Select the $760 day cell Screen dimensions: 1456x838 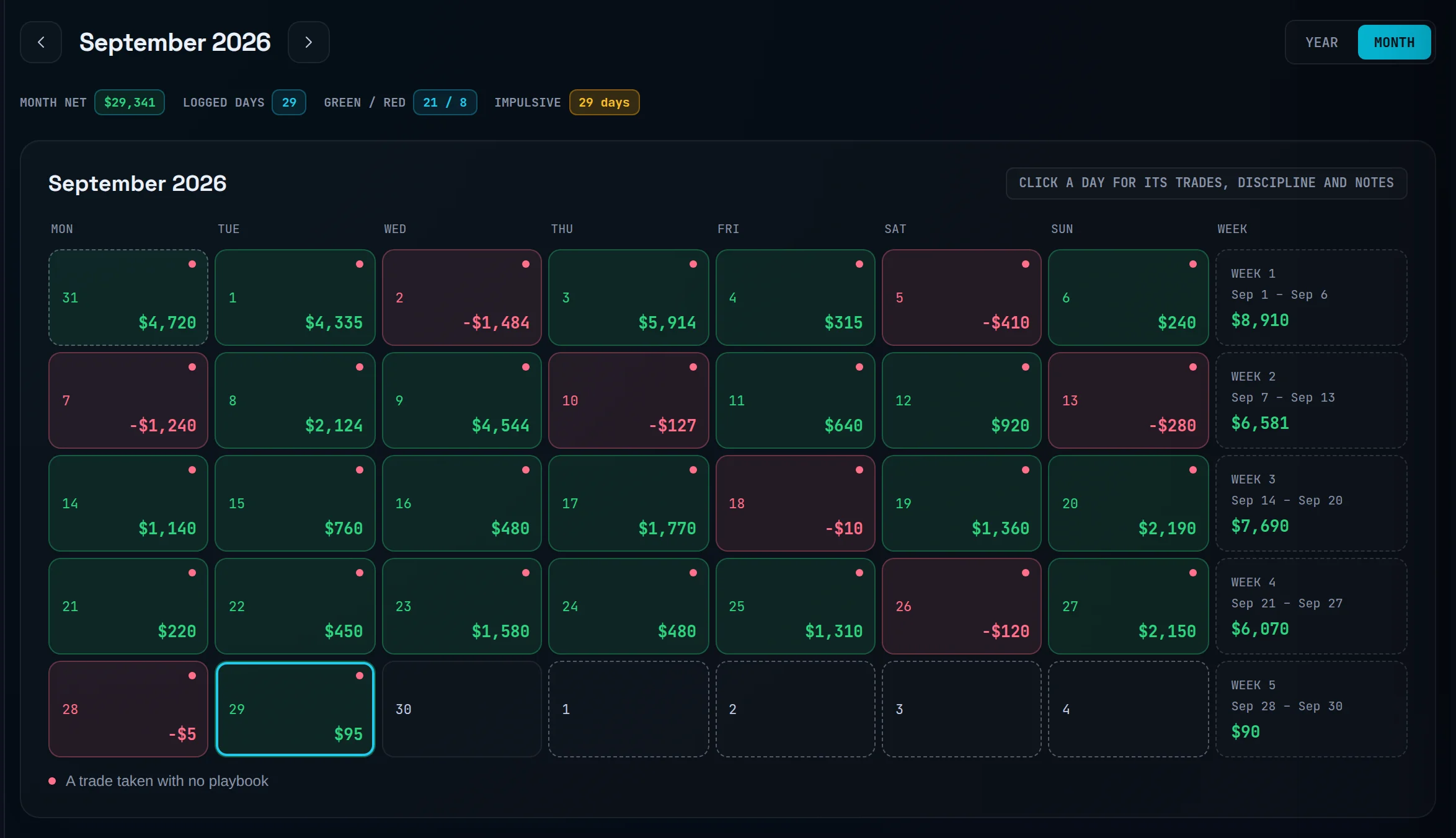295,503
